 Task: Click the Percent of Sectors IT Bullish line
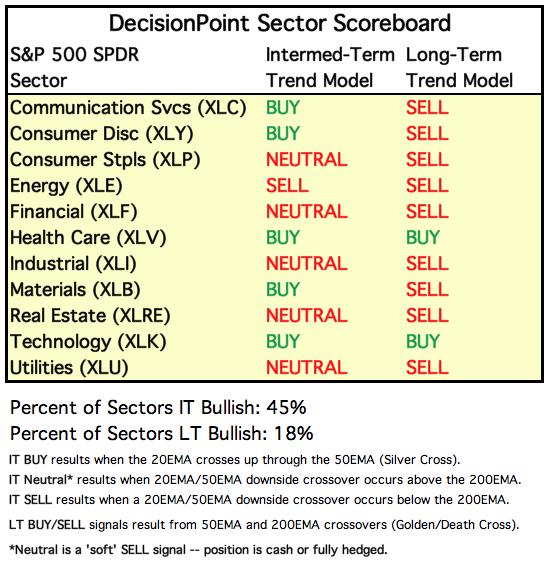(158, 408)
